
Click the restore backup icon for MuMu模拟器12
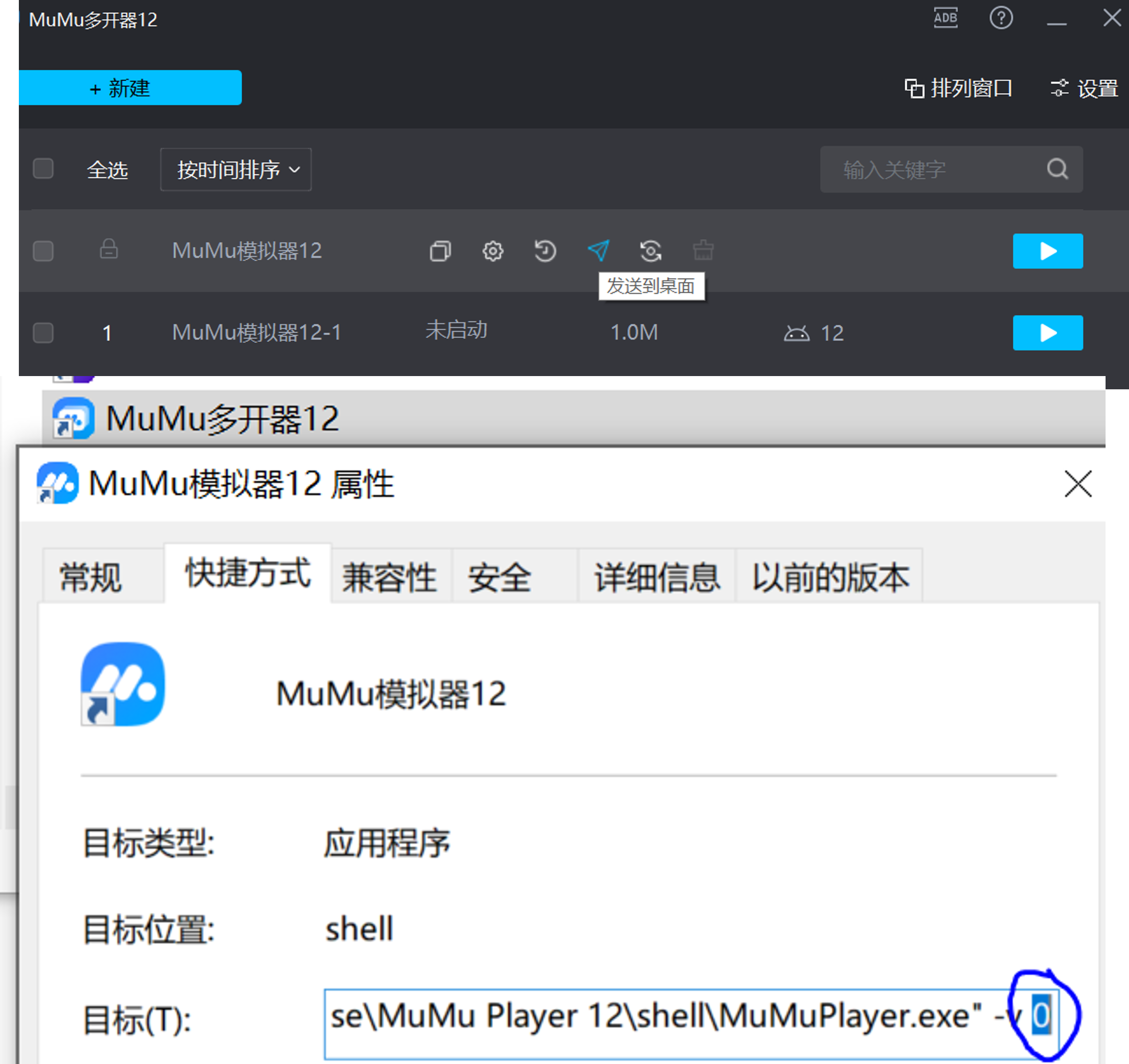(x=545, y=250)
